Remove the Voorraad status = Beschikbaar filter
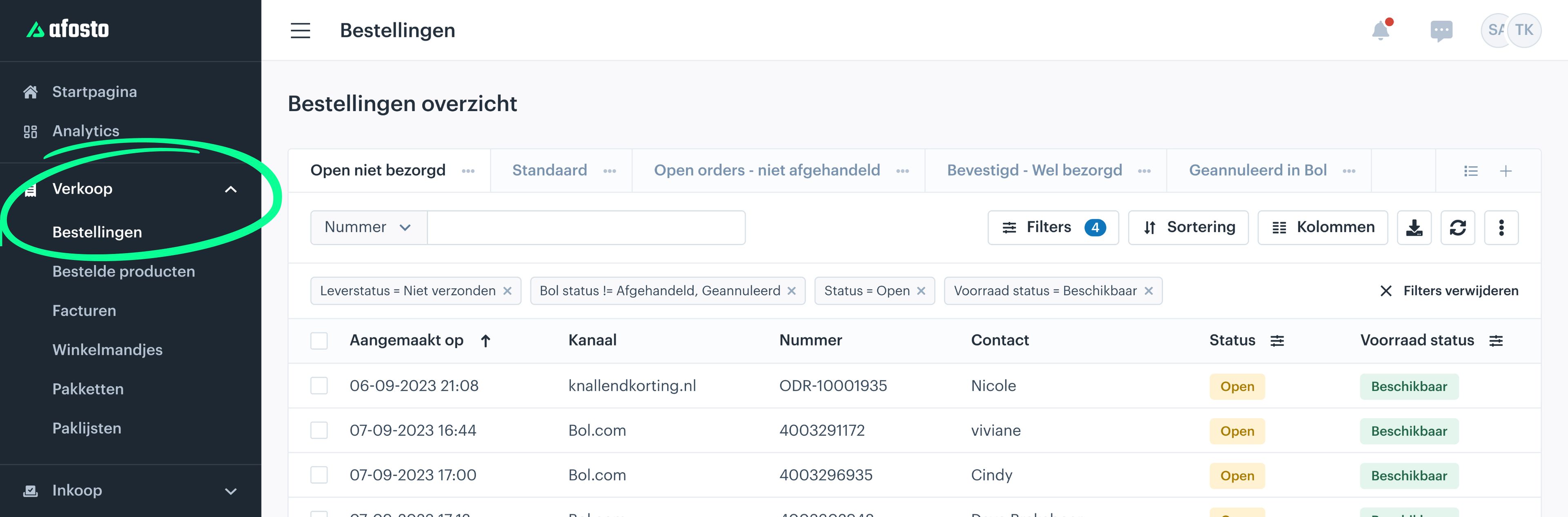 point(1149,291)
